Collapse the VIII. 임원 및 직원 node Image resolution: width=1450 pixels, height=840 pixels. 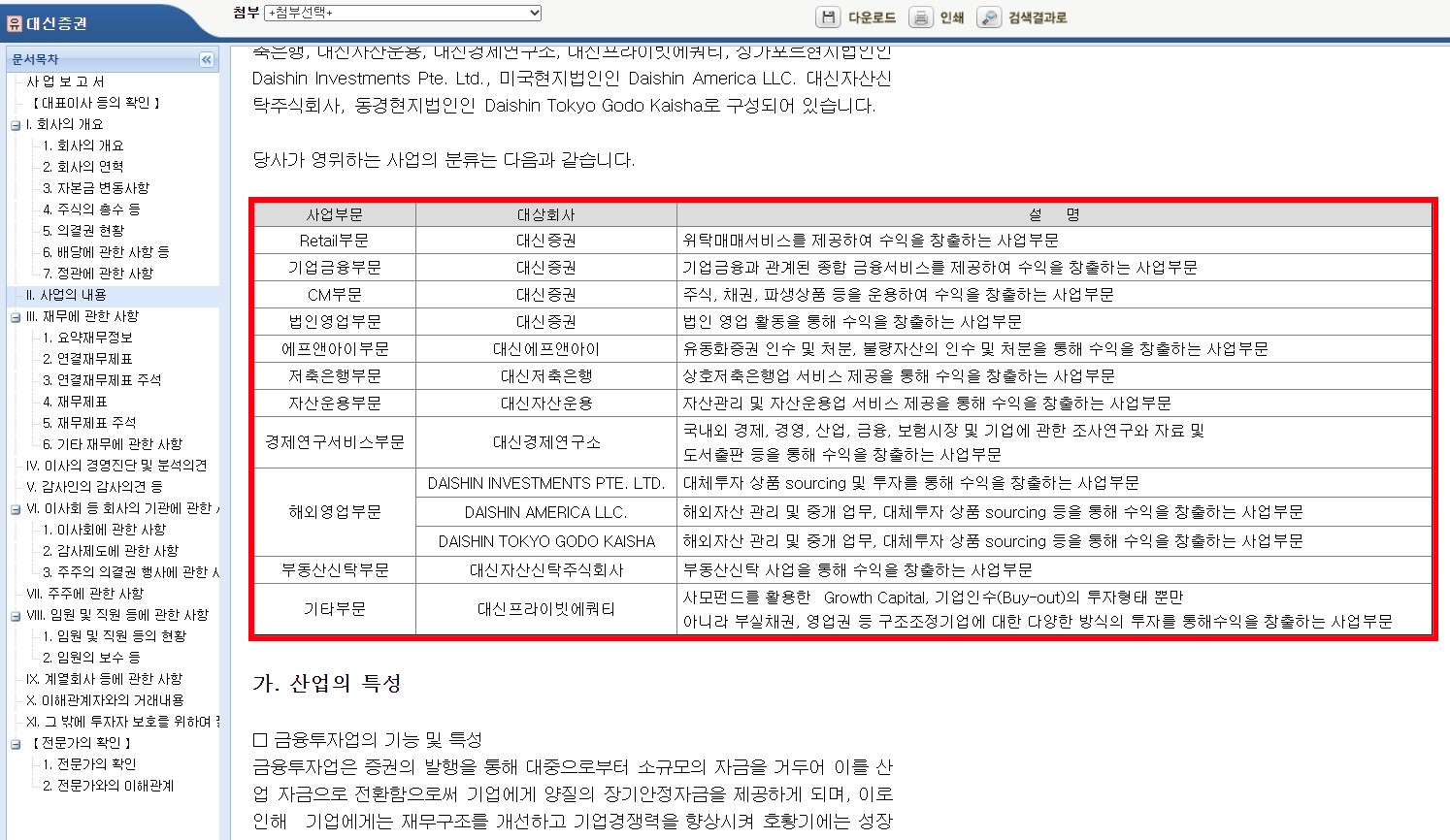point(16,616)
